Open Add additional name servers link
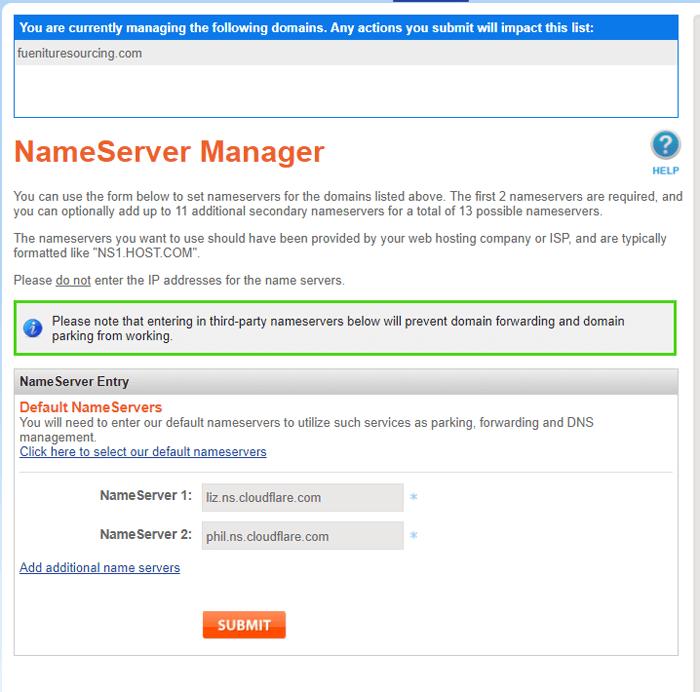 [100, 567]
